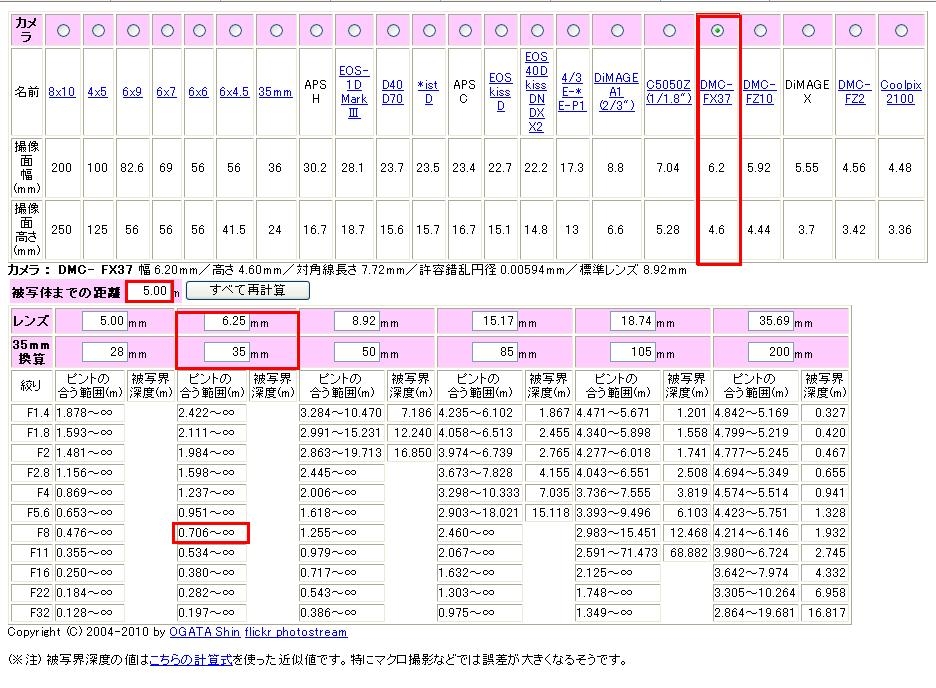Click the 8.92 mm lens field
This screenshot has height=688, width=936.
[x=357, y=321]
